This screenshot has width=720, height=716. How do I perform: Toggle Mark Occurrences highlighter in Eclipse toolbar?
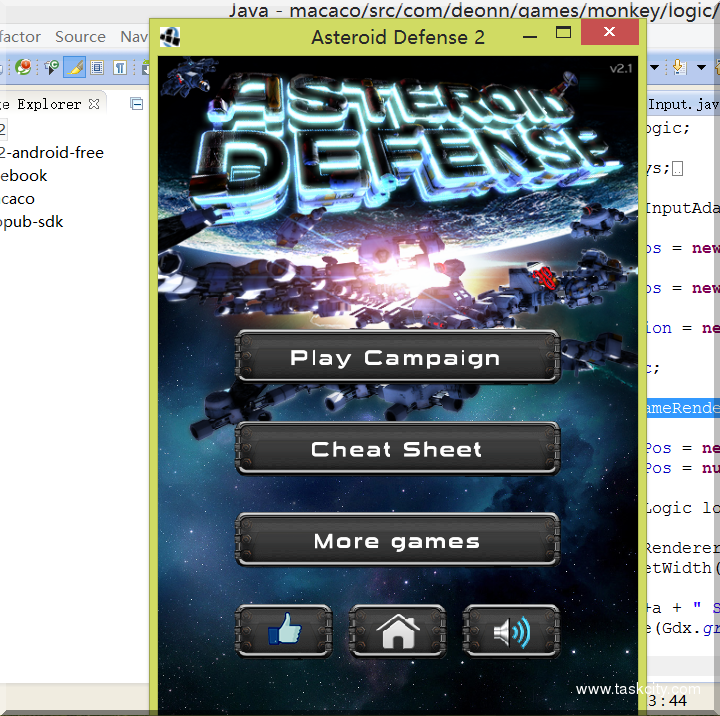click(74, 68)
